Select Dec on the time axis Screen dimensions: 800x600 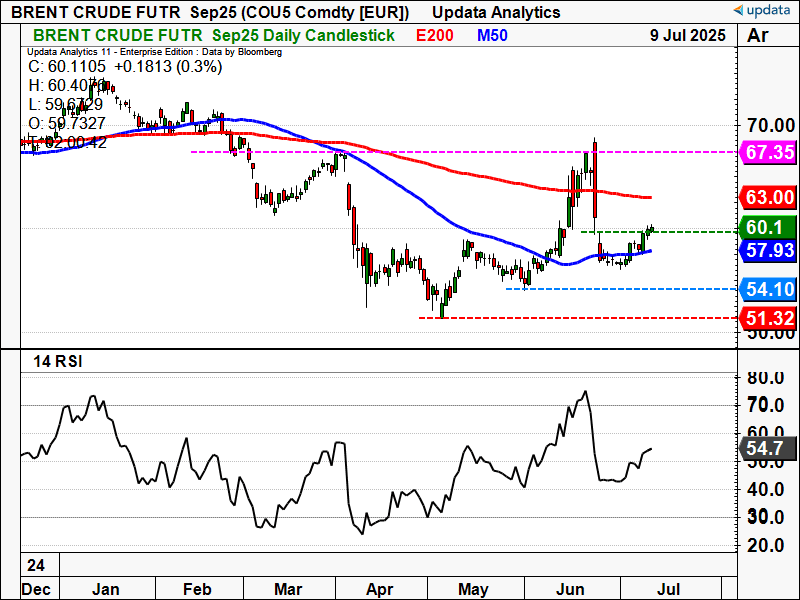[x=36, y=589]
